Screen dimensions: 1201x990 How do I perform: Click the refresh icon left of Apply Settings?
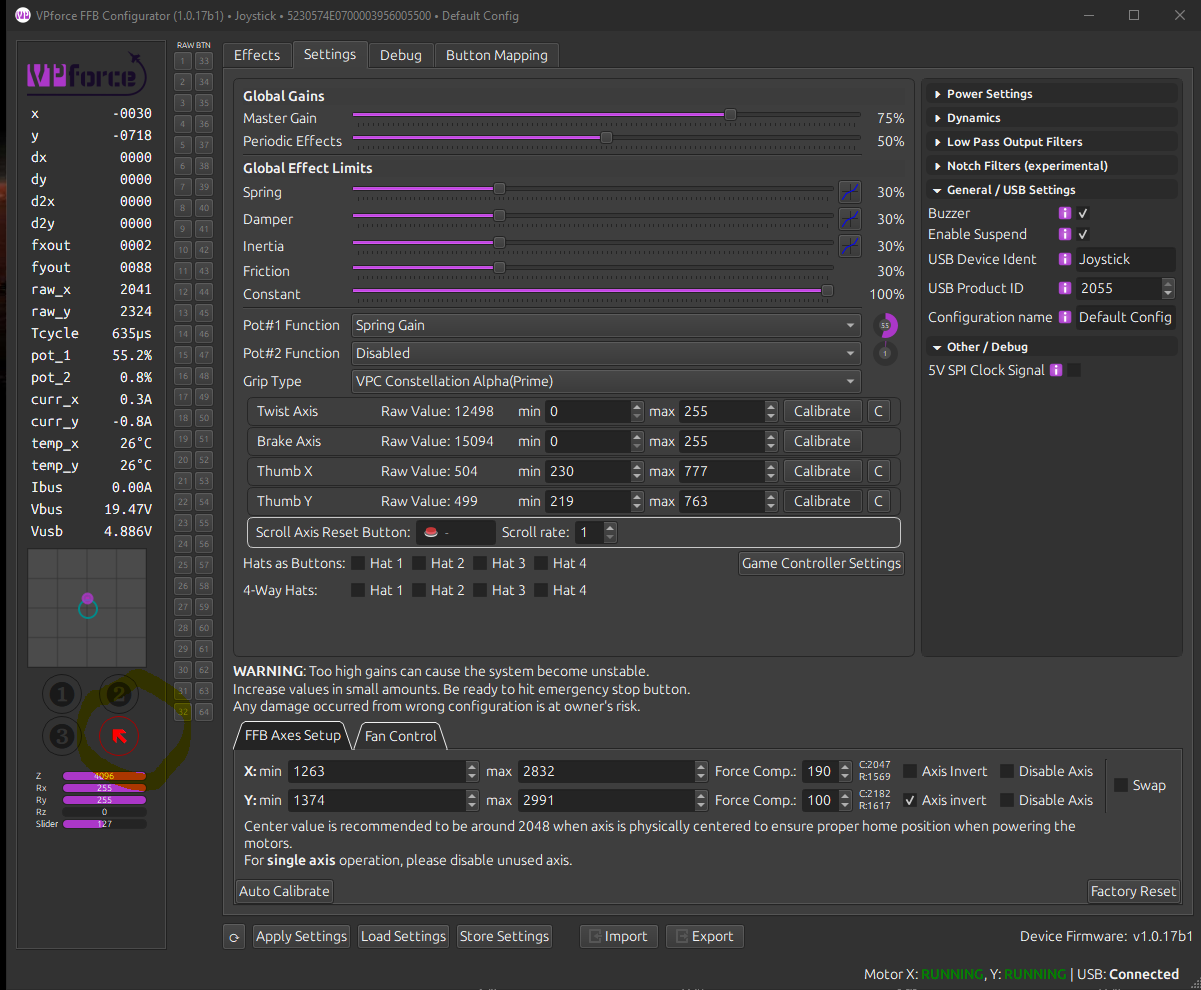tap(234, 937)
